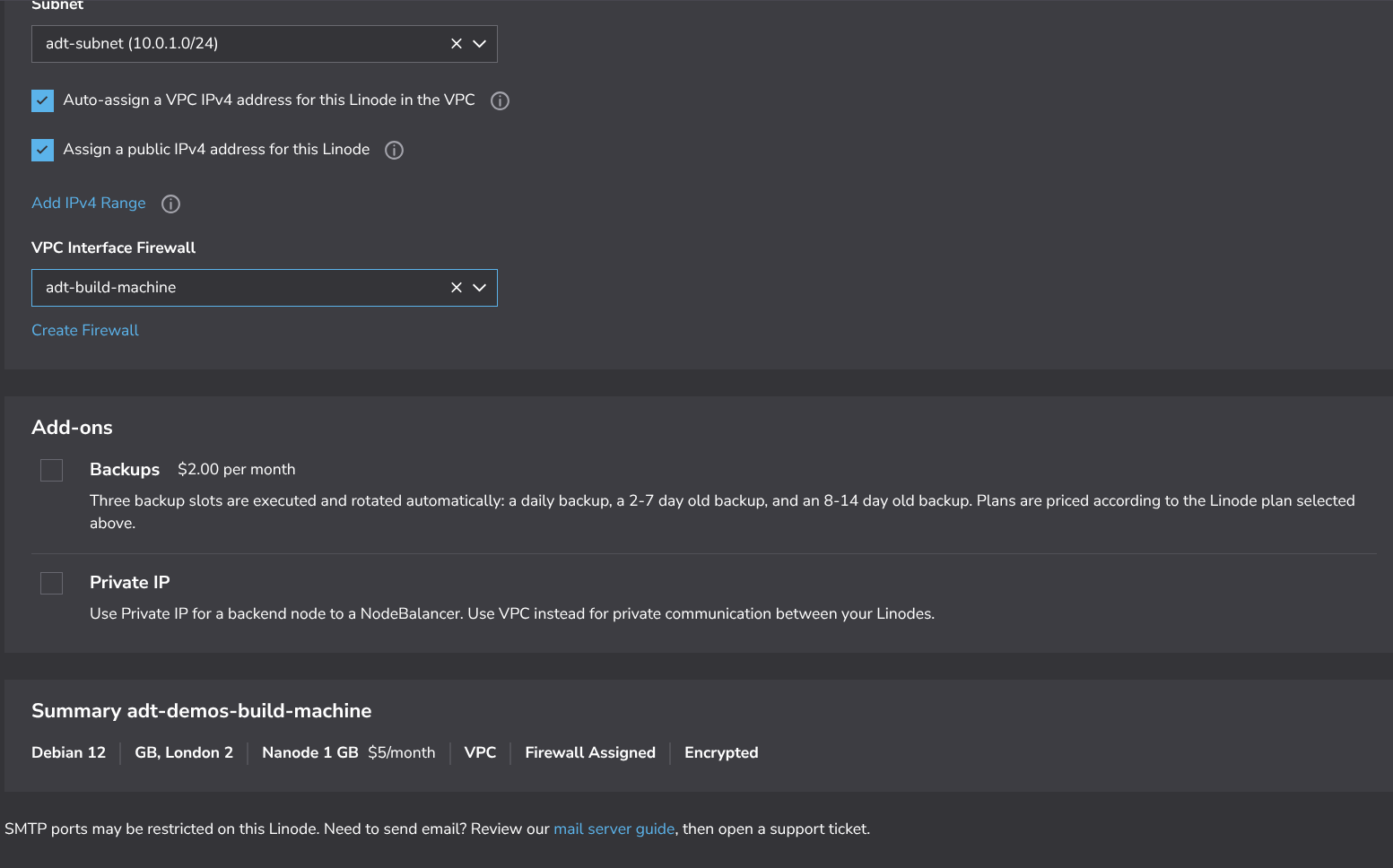This screenshot has height=868, width=1393.
Task: Clear the adt-build-machine firewall selection
Action: click(x=456, y=288)
